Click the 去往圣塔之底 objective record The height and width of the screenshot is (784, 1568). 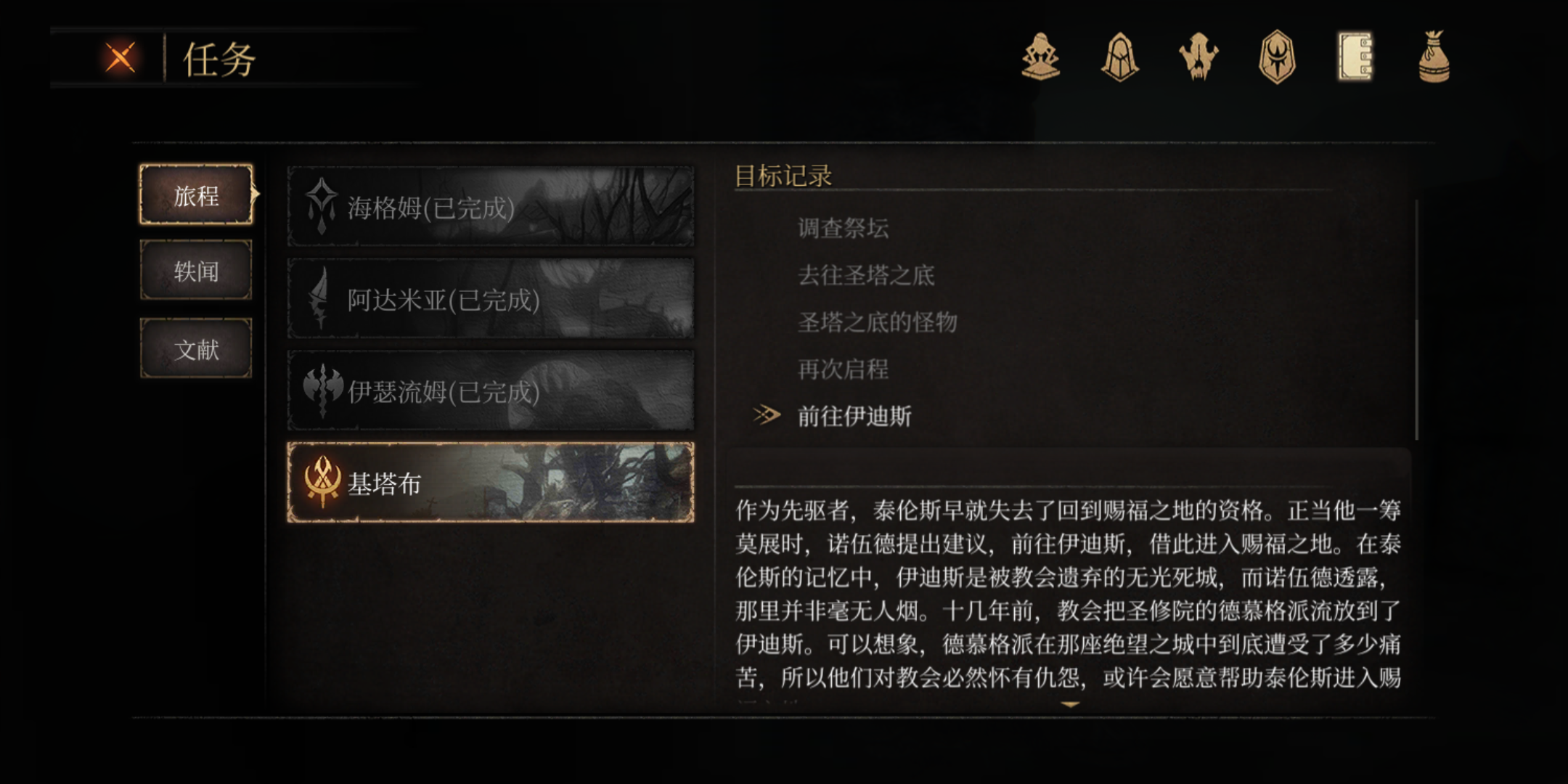866,275
